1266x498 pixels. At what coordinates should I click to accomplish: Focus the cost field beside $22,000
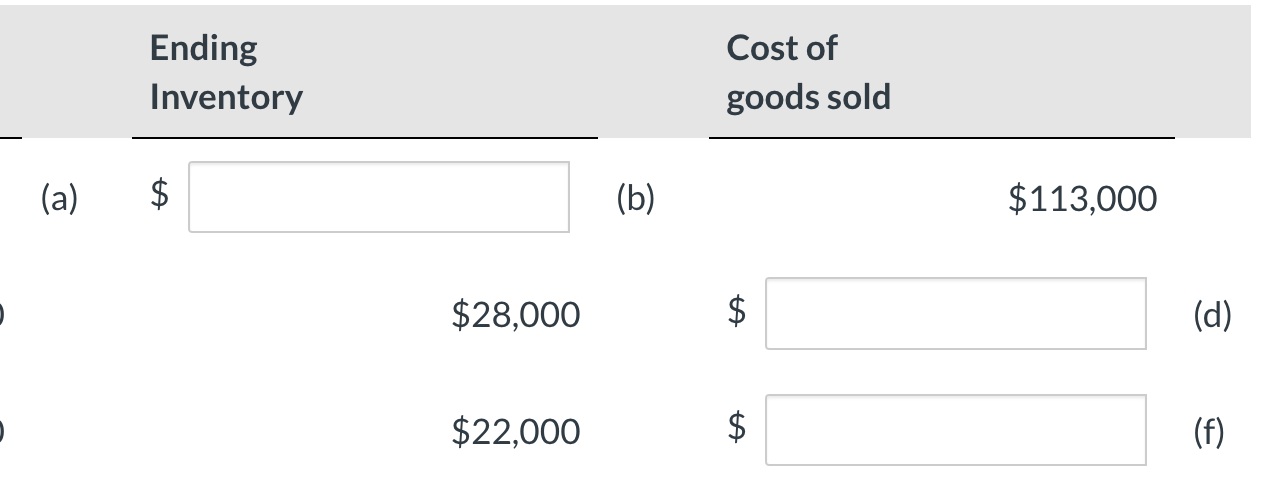[955, 430]
